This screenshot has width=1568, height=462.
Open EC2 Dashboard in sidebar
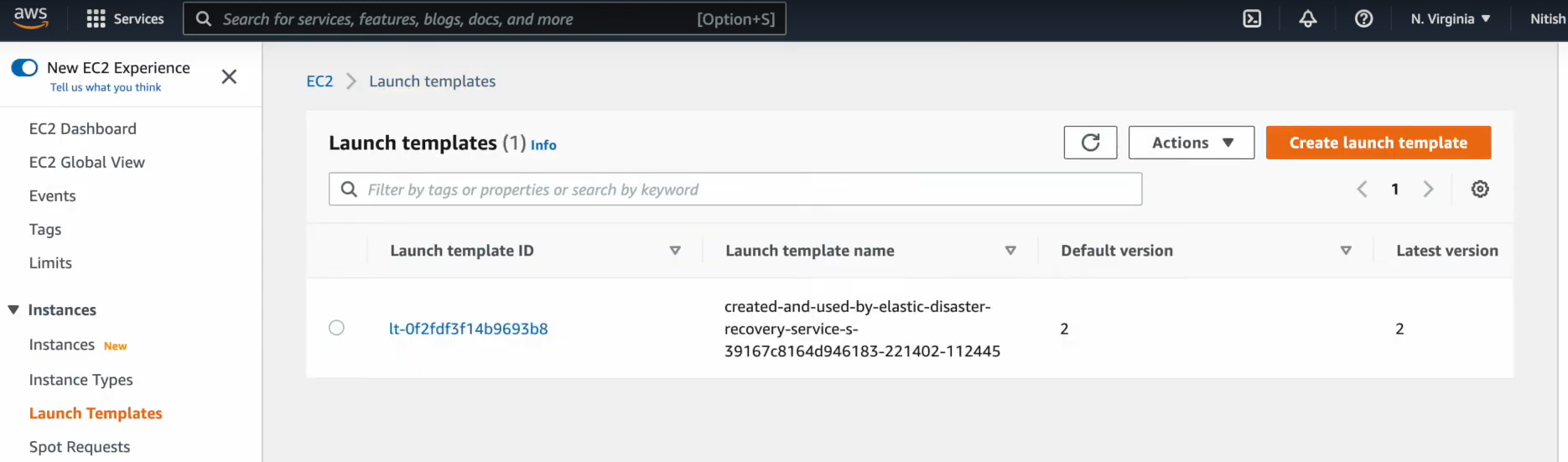coord(83,129)
